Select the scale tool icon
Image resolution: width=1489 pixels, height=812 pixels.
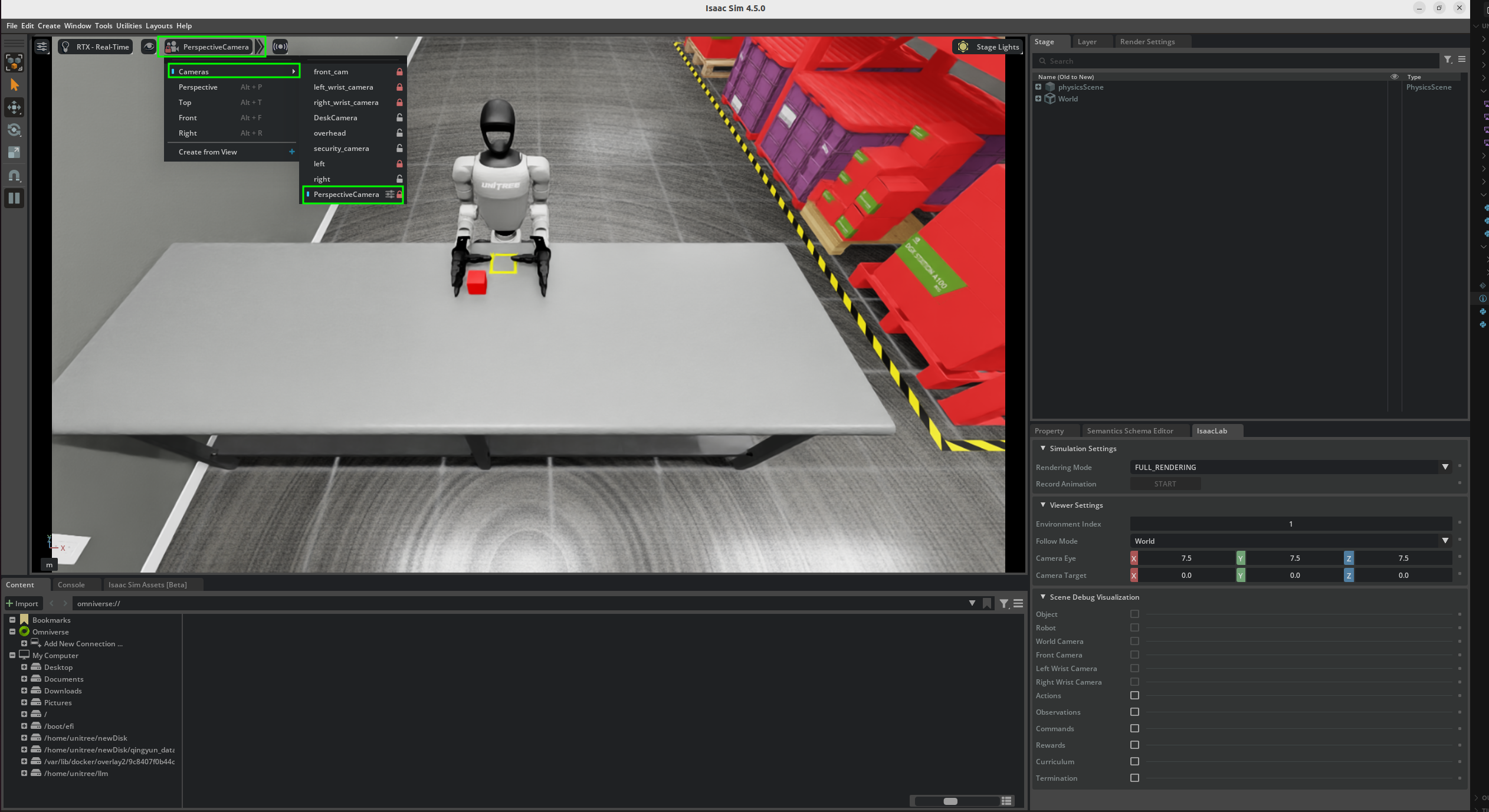pos(14,152)
